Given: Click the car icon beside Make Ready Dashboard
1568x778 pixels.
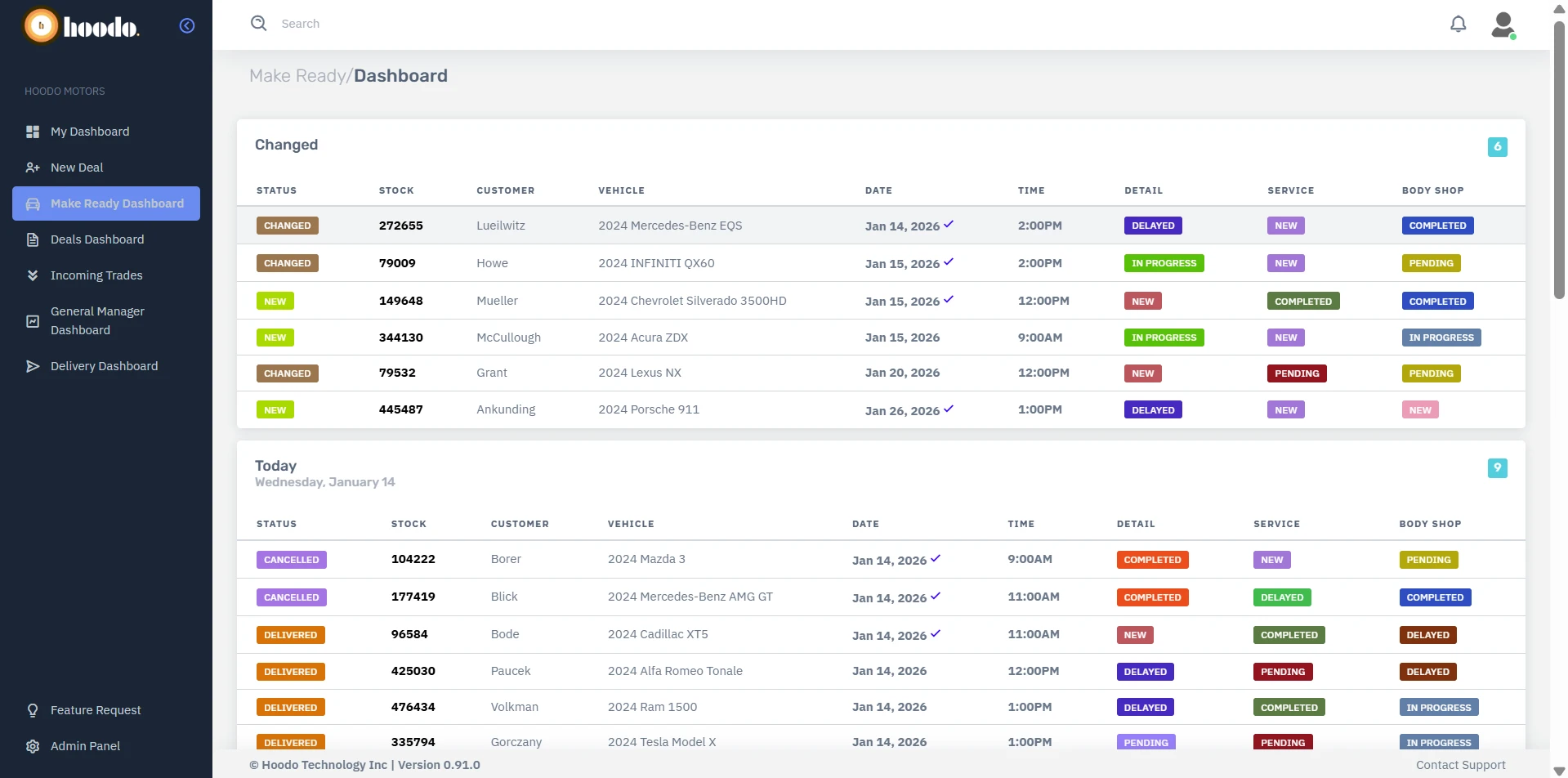Looking at the screenshot, I should 33,203.
